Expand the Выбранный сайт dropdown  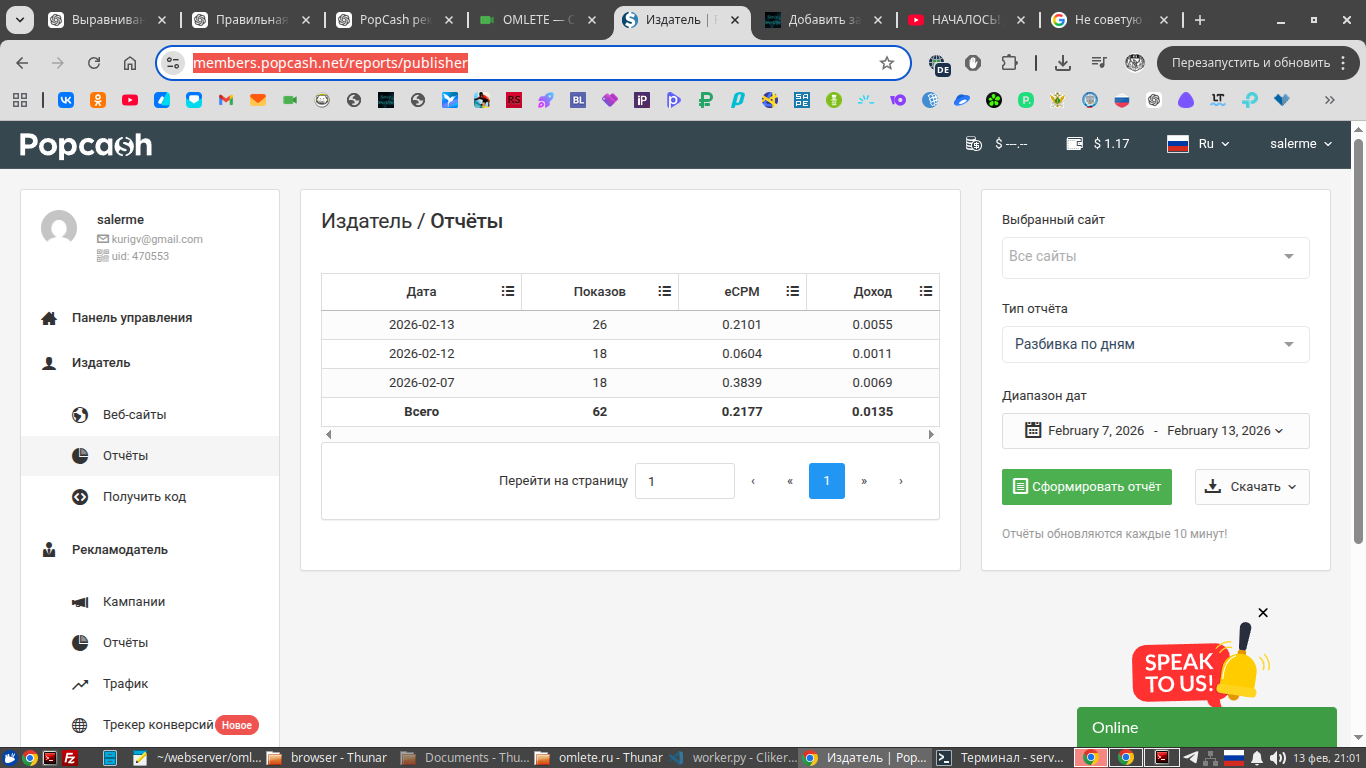click(1155, 257)
